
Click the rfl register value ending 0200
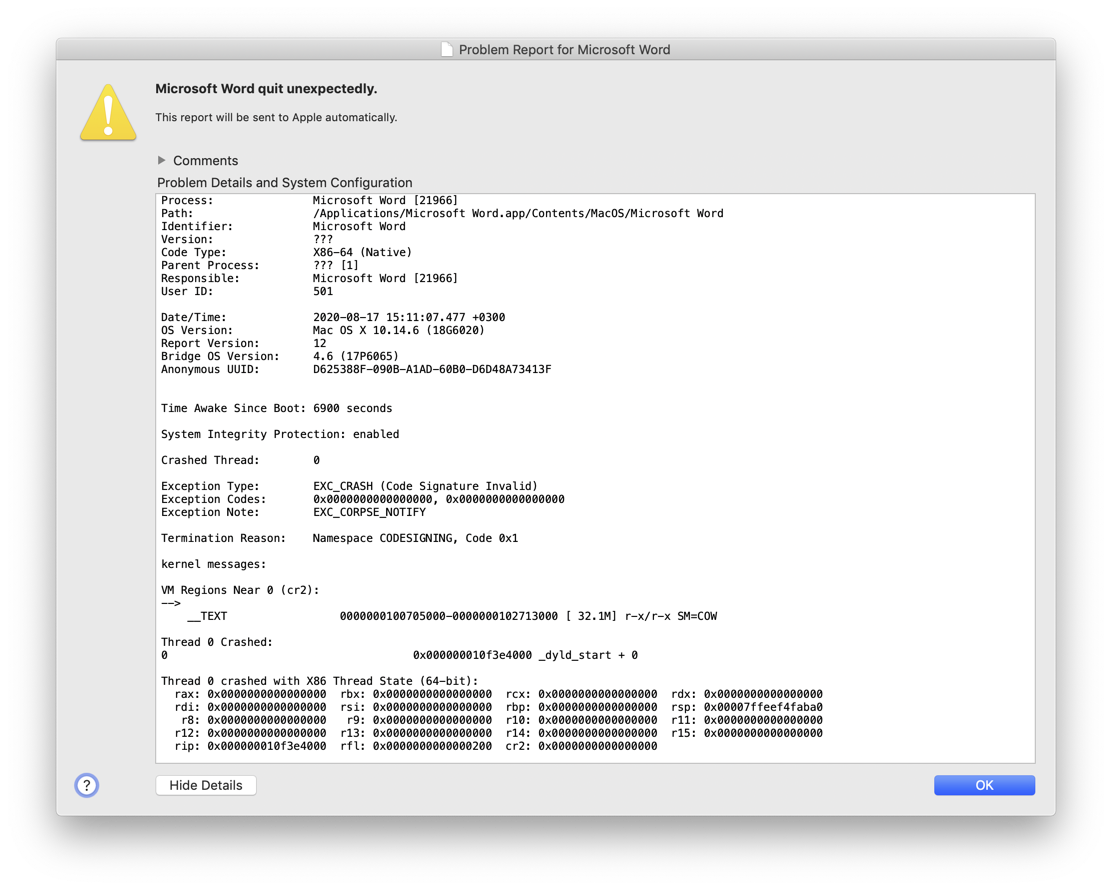pyautogui.click(x=432, y=746)
